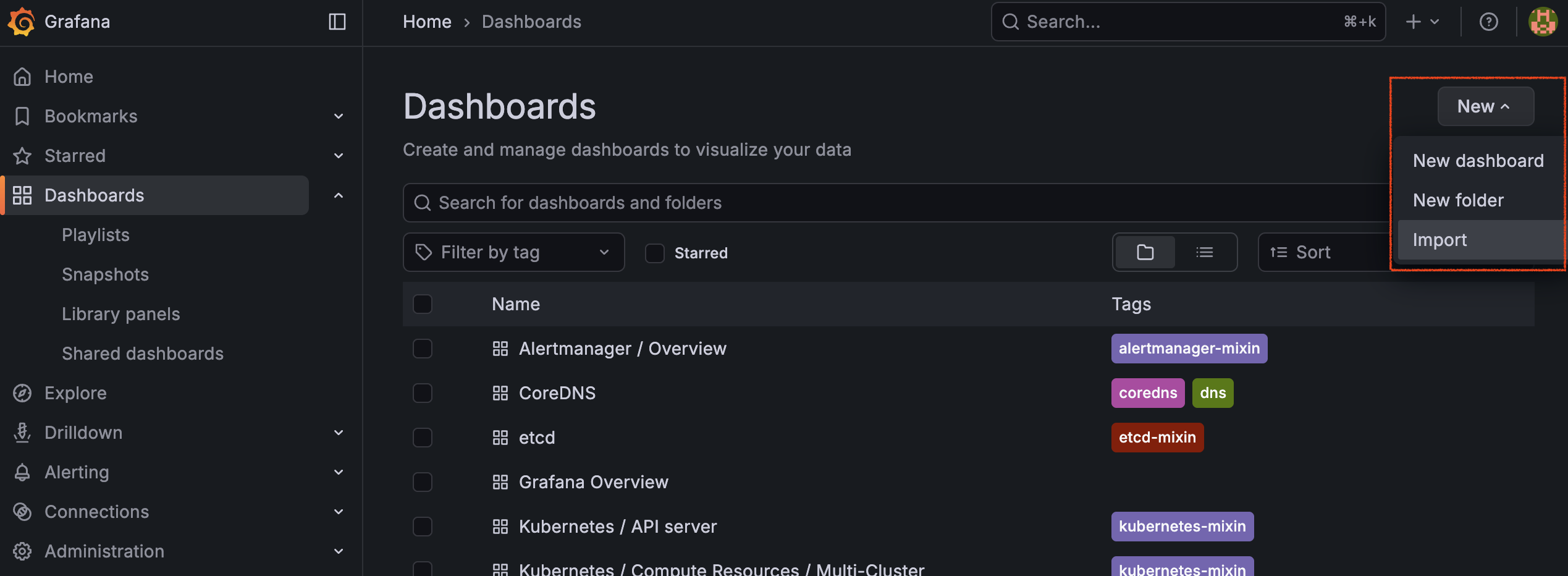Screen dimensions: 1568x576
Task: Go to Home breadcrumb link
Action: pos(427,22)
